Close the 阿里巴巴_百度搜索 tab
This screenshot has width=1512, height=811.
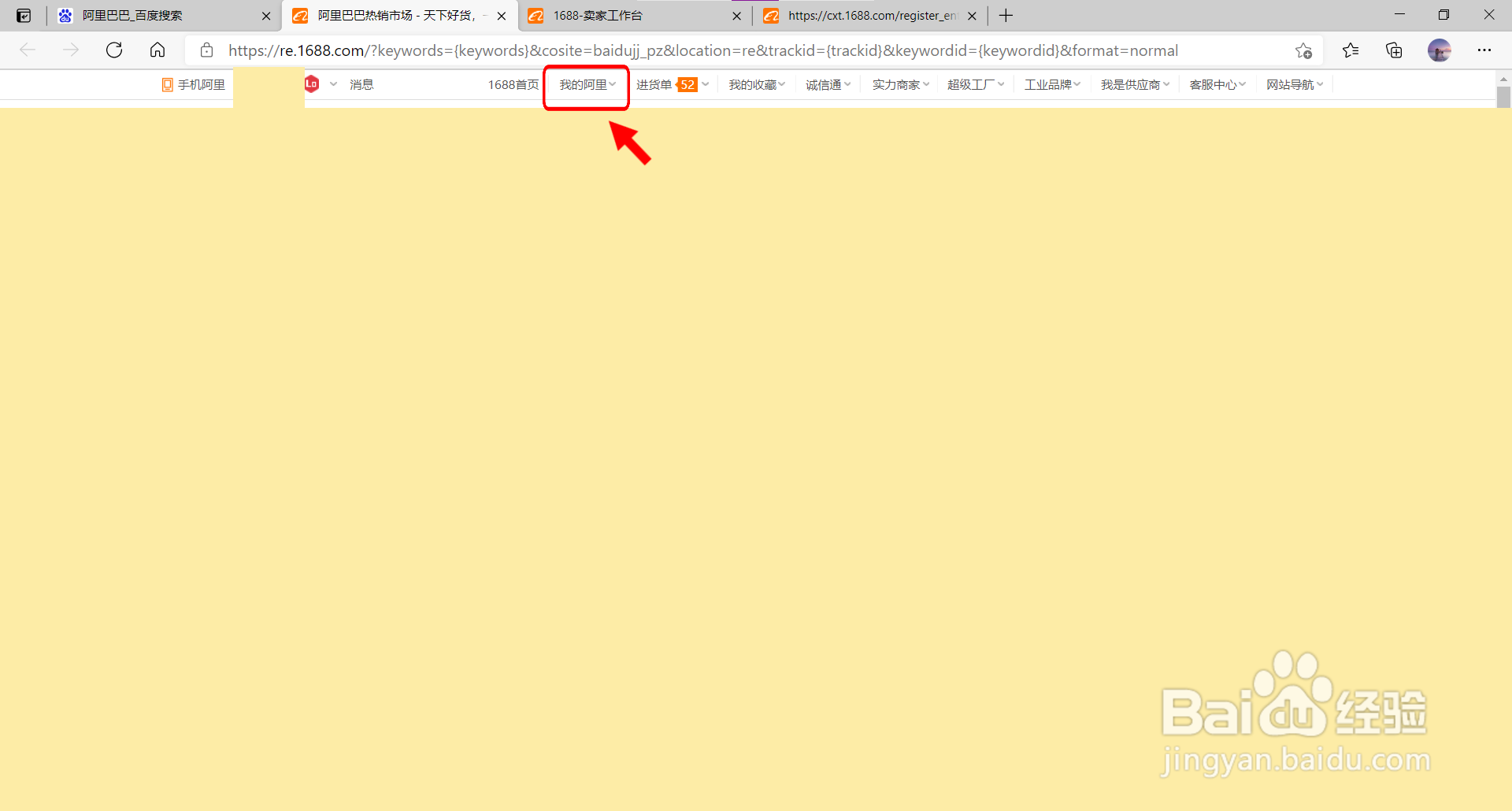(x=266, y=16)
